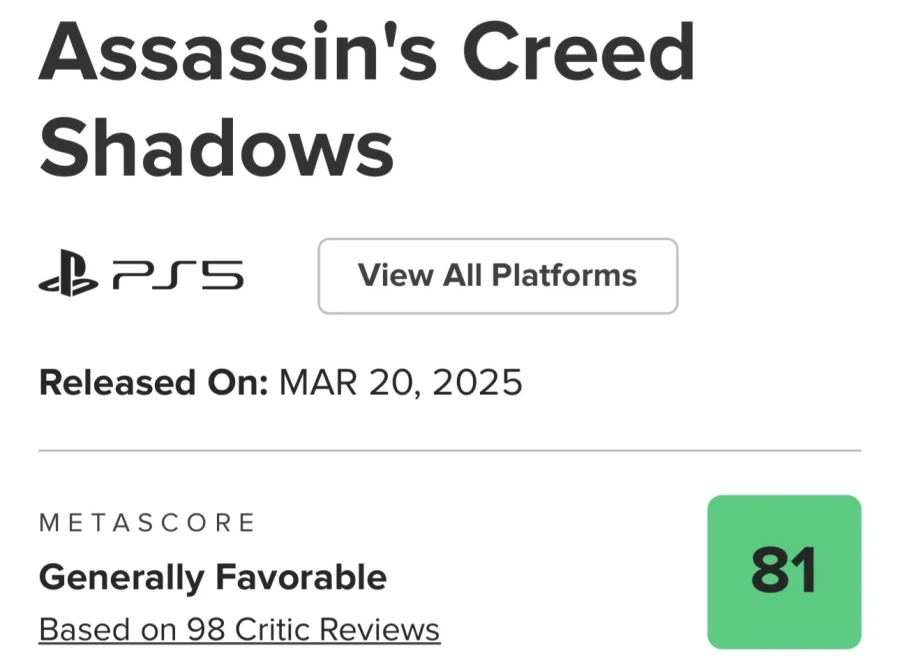This screenshot has width=900, height=667.
Task: Click the MAR 20, 2025 release date
Action: [400, 383]
